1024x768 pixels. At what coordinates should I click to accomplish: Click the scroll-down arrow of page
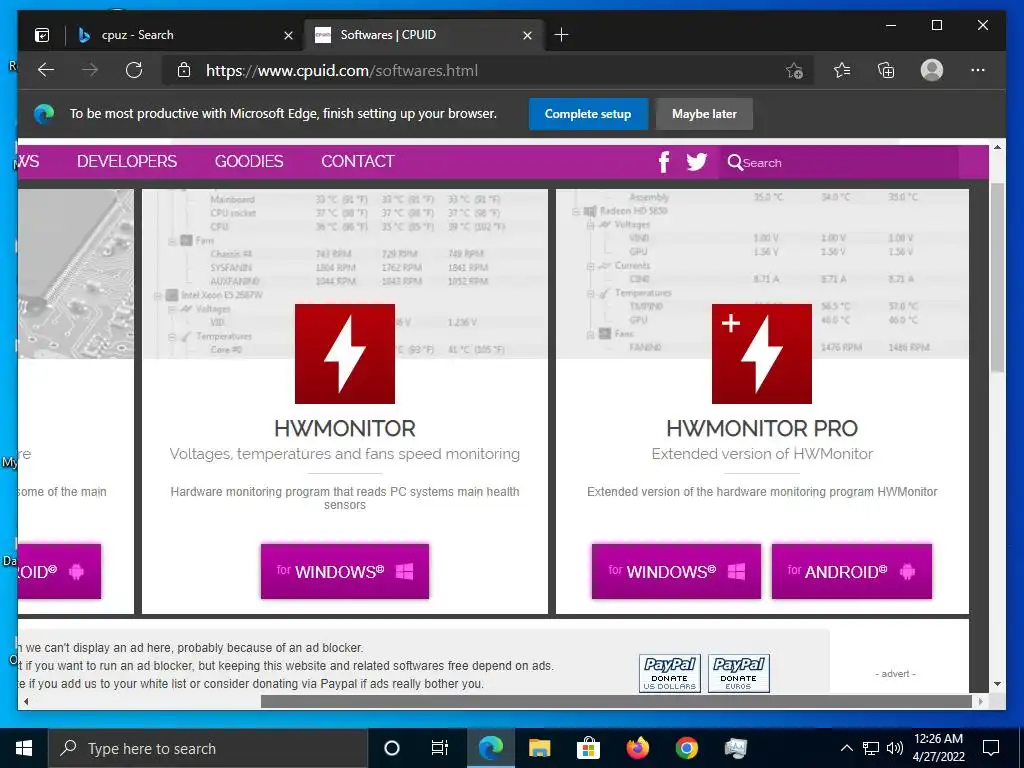coord(997,684)
